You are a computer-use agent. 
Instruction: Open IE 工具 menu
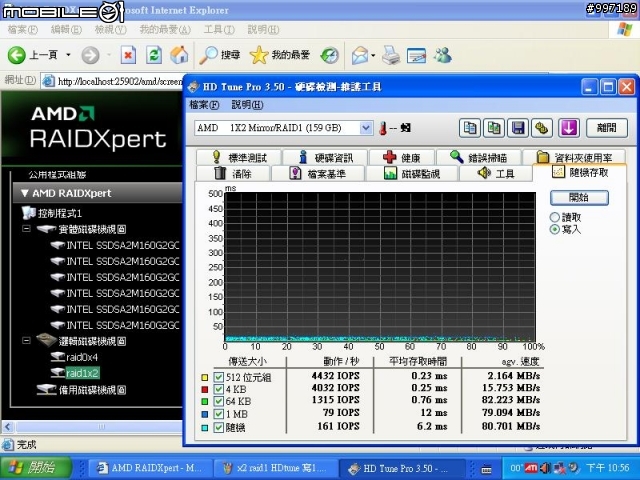click(x=219, y=29)
